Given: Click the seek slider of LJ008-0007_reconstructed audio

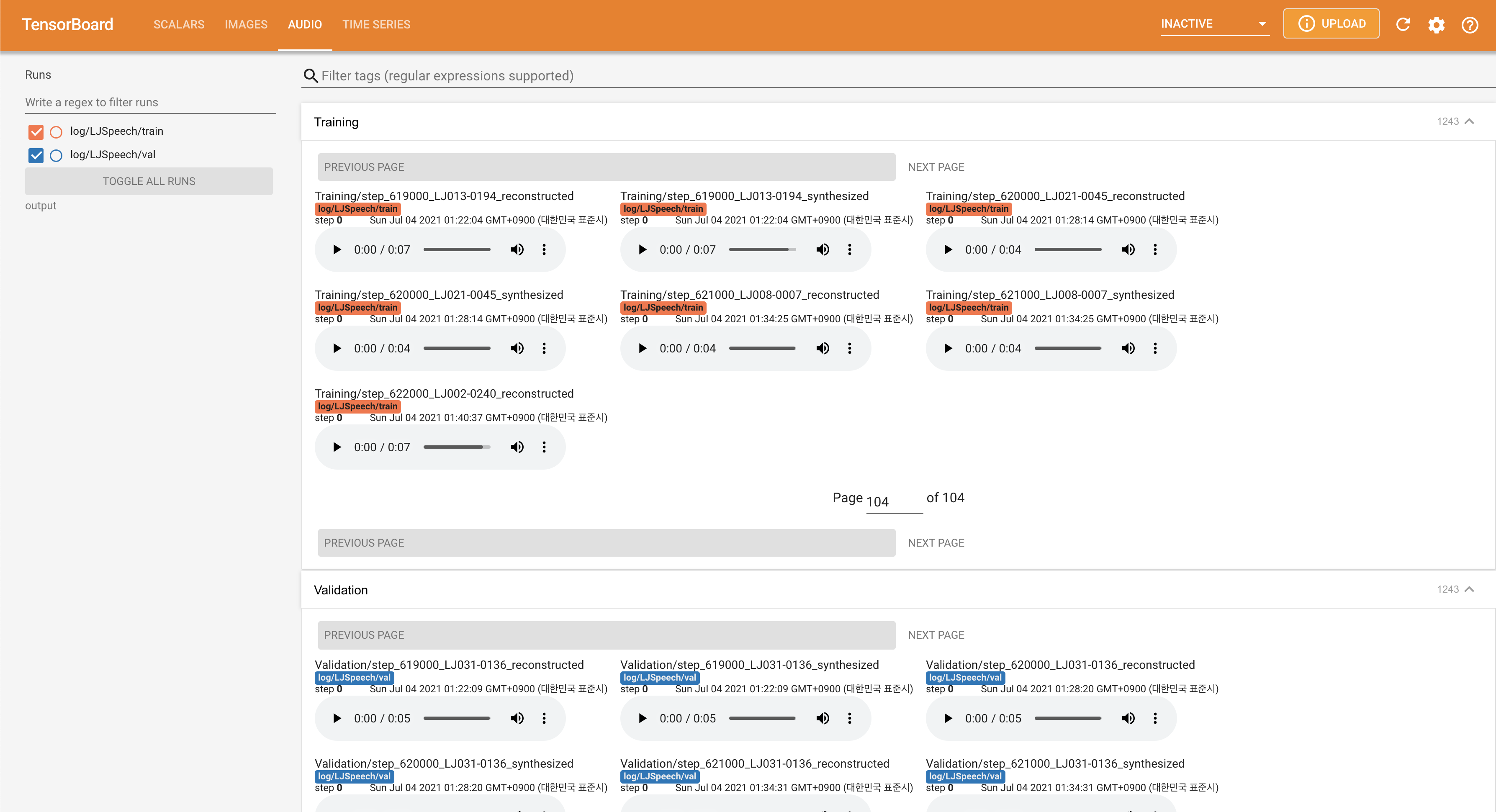Looking at the screenshot, I should [762, 349].
